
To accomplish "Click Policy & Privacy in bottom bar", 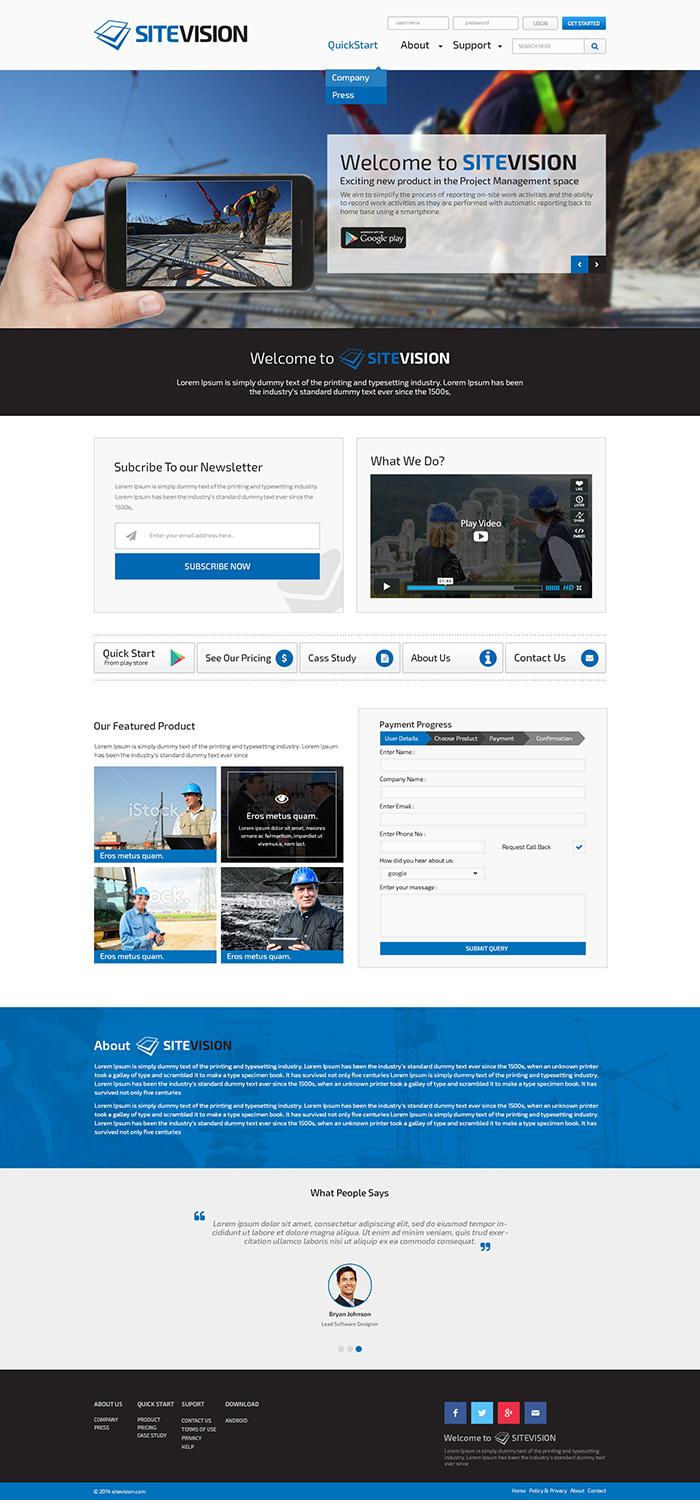I will pyautogui.click(x=548, y=1491).
